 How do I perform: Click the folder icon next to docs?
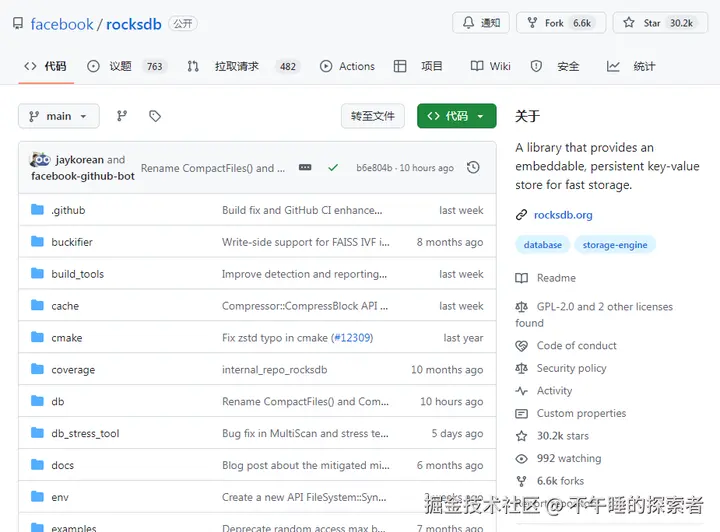tap(37, 465)
